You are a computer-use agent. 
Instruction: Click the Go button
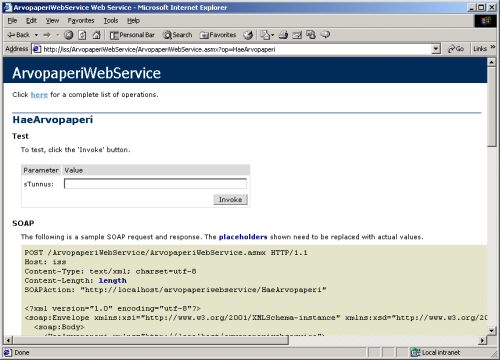click(456, 49)
